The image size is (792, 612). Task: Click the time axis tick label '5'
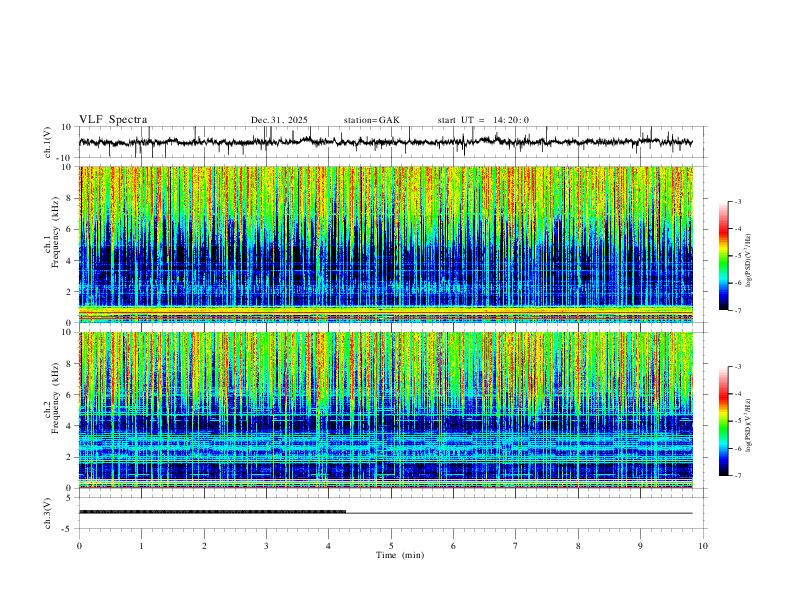(391, 546)
